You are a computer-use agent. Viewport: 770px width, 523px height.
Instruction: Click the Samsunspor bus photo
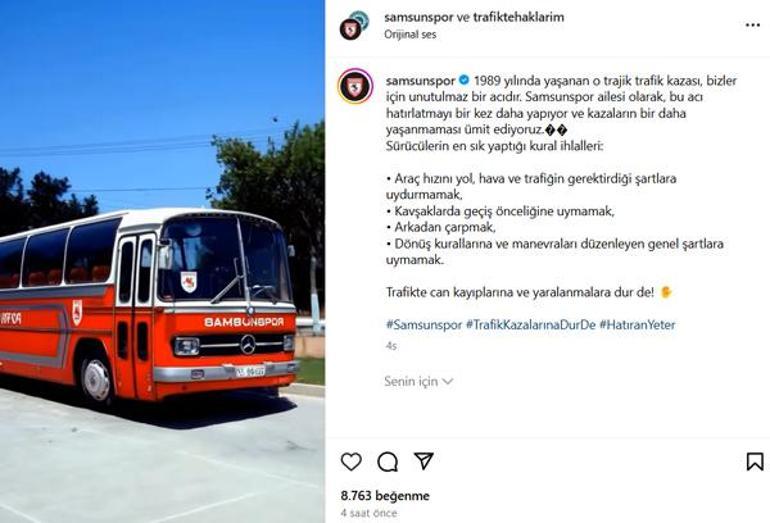click(162, 261)
